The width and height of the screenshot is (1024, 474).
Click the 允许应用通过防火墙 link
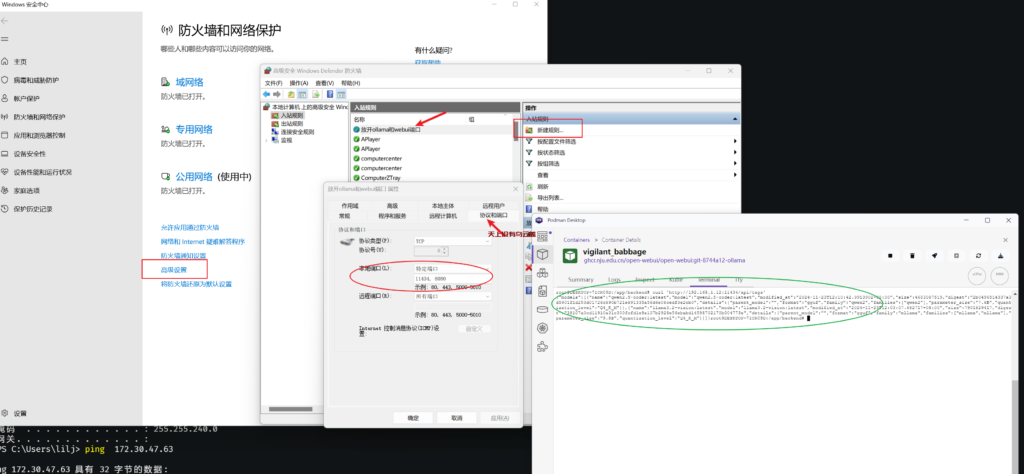190,227
